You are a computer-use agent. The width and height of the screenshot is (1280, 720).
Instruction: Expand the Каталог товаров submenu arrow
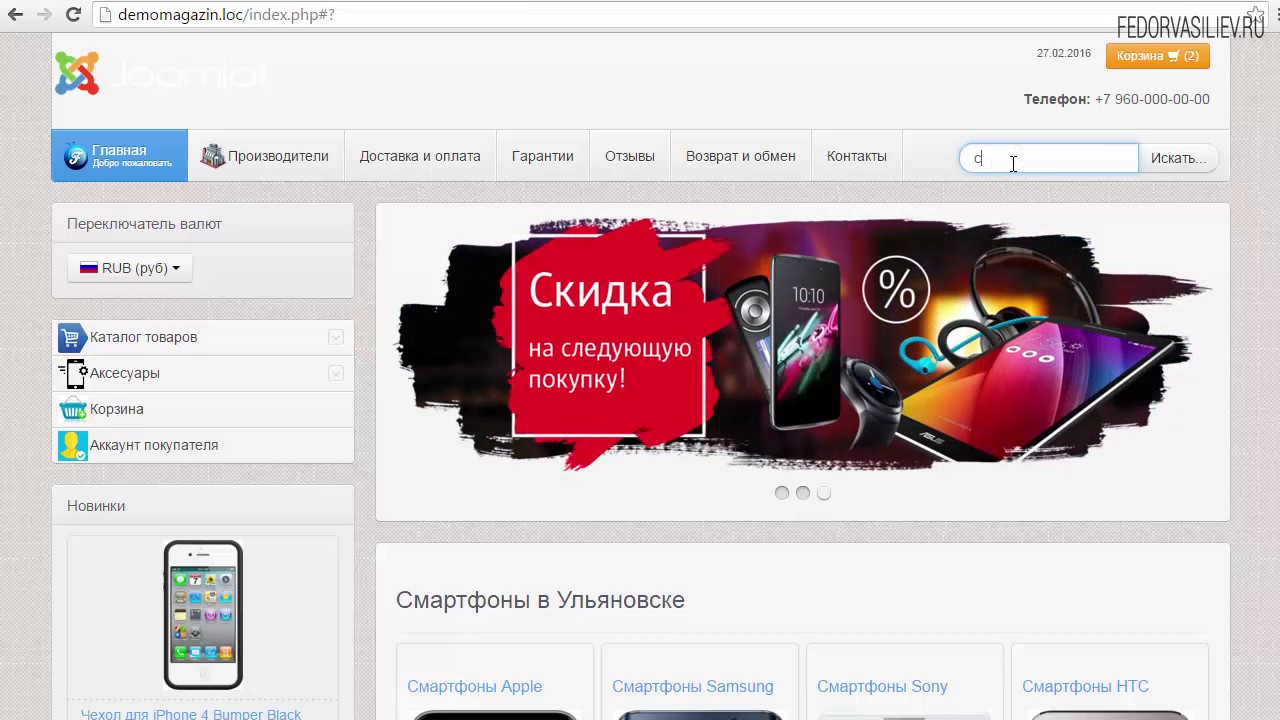(336, 337)
